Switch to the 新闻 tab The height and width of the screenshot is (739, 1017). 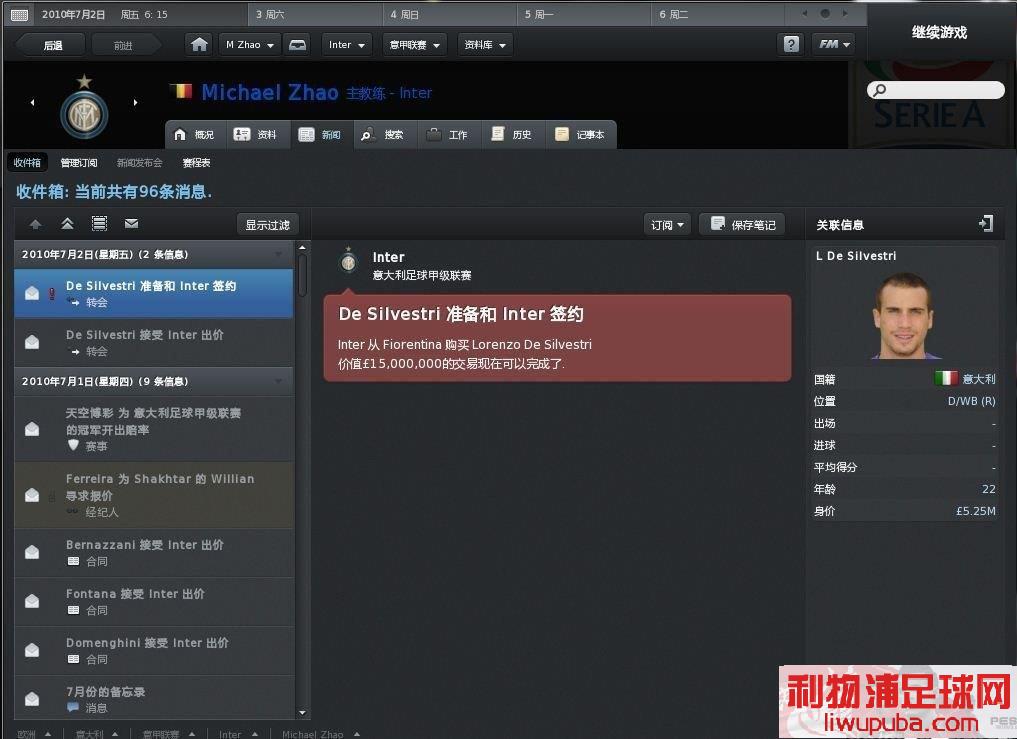(320, 134)
